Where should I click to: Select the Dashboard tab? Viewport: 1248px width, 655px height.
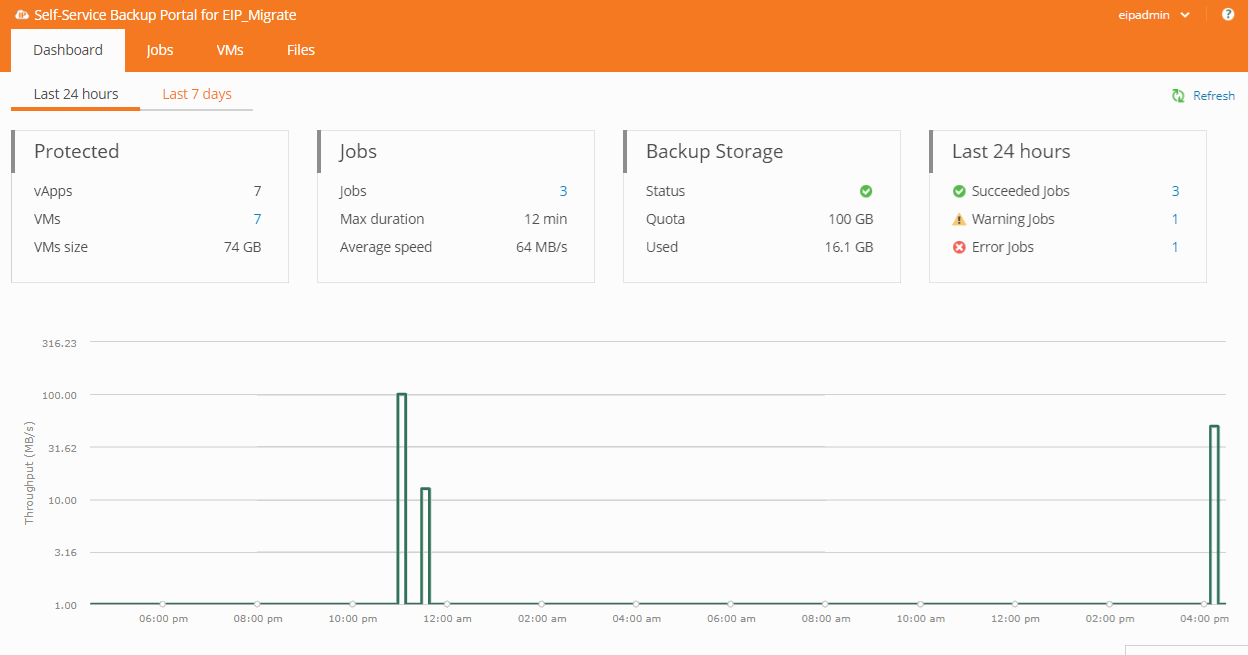pos(68,50)
